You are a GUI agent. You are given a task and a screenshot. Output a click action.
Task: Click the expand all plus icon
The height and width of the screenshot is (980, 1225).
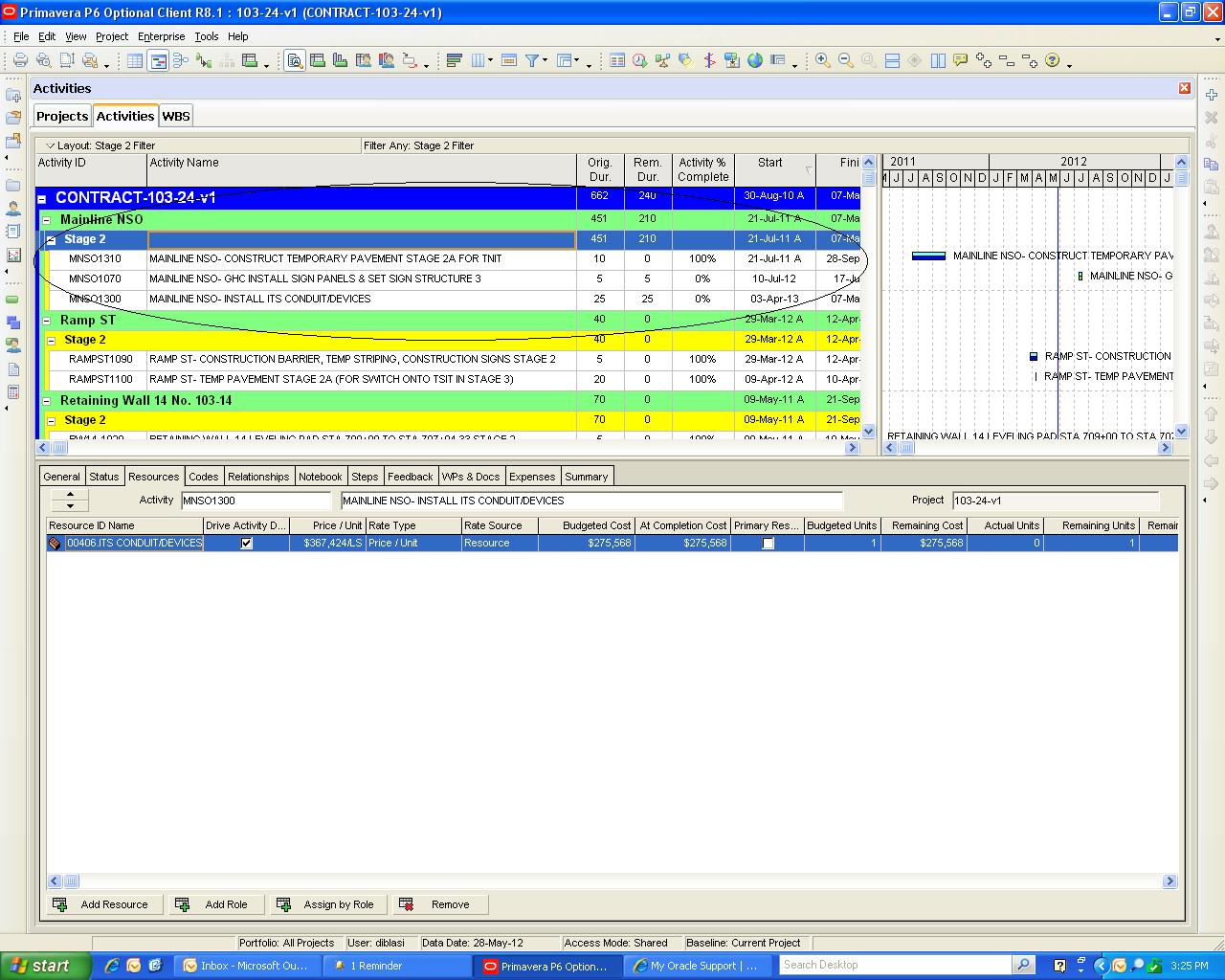[x=983, y=60]
